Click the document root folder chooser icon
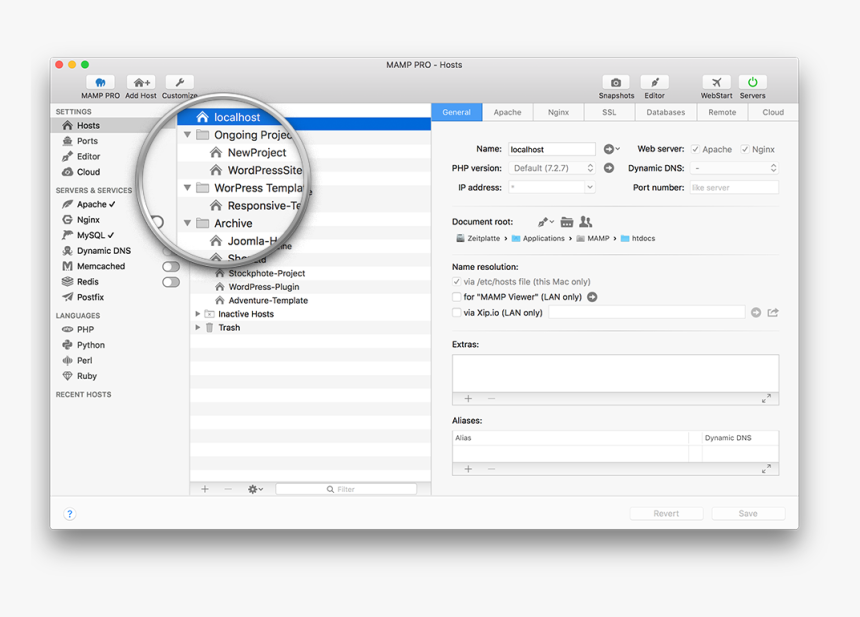 click(x=567, y=222)
